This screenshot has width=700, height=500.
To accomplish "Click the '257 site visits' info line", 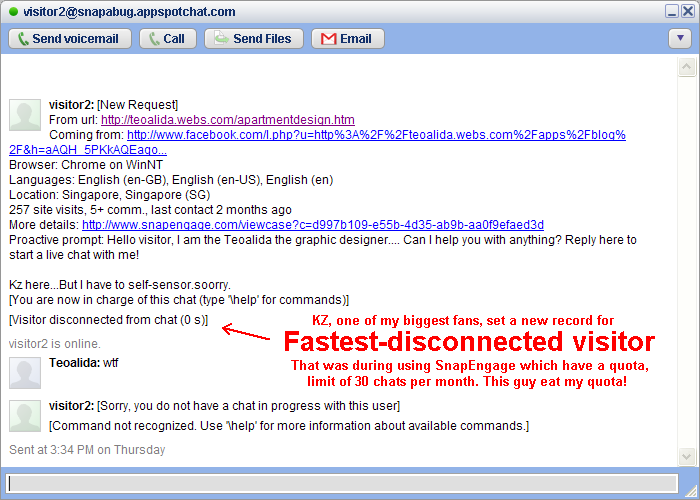I will tap(150, 210).
